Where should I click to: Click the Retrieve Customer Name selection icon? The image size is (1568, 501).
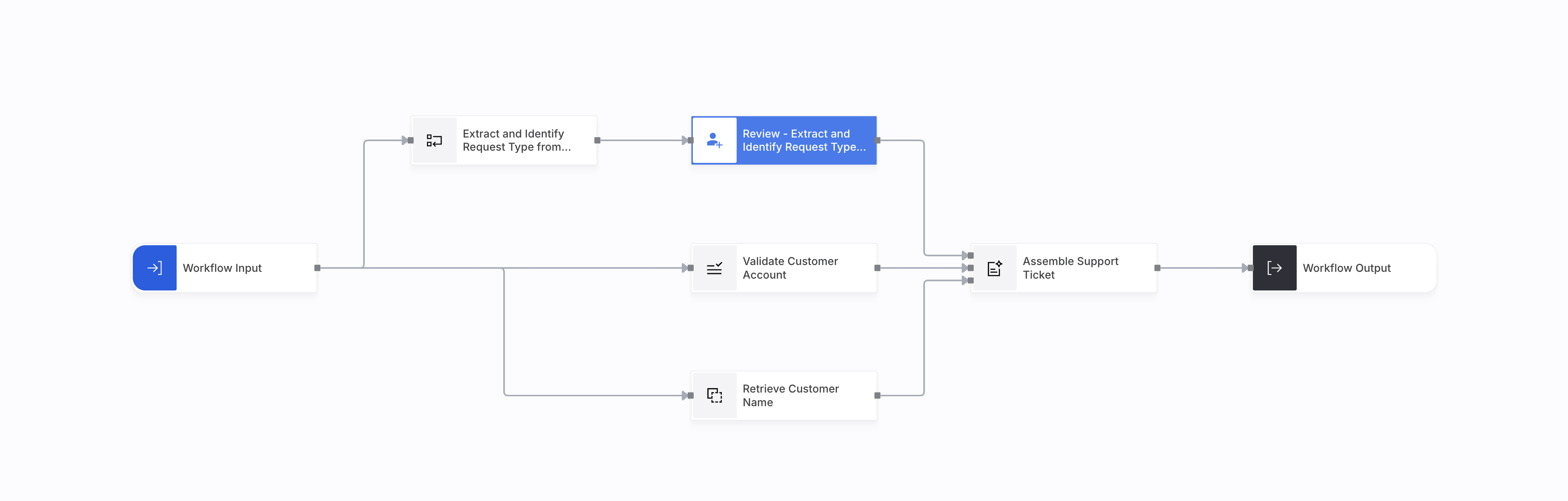click(714, 396)
